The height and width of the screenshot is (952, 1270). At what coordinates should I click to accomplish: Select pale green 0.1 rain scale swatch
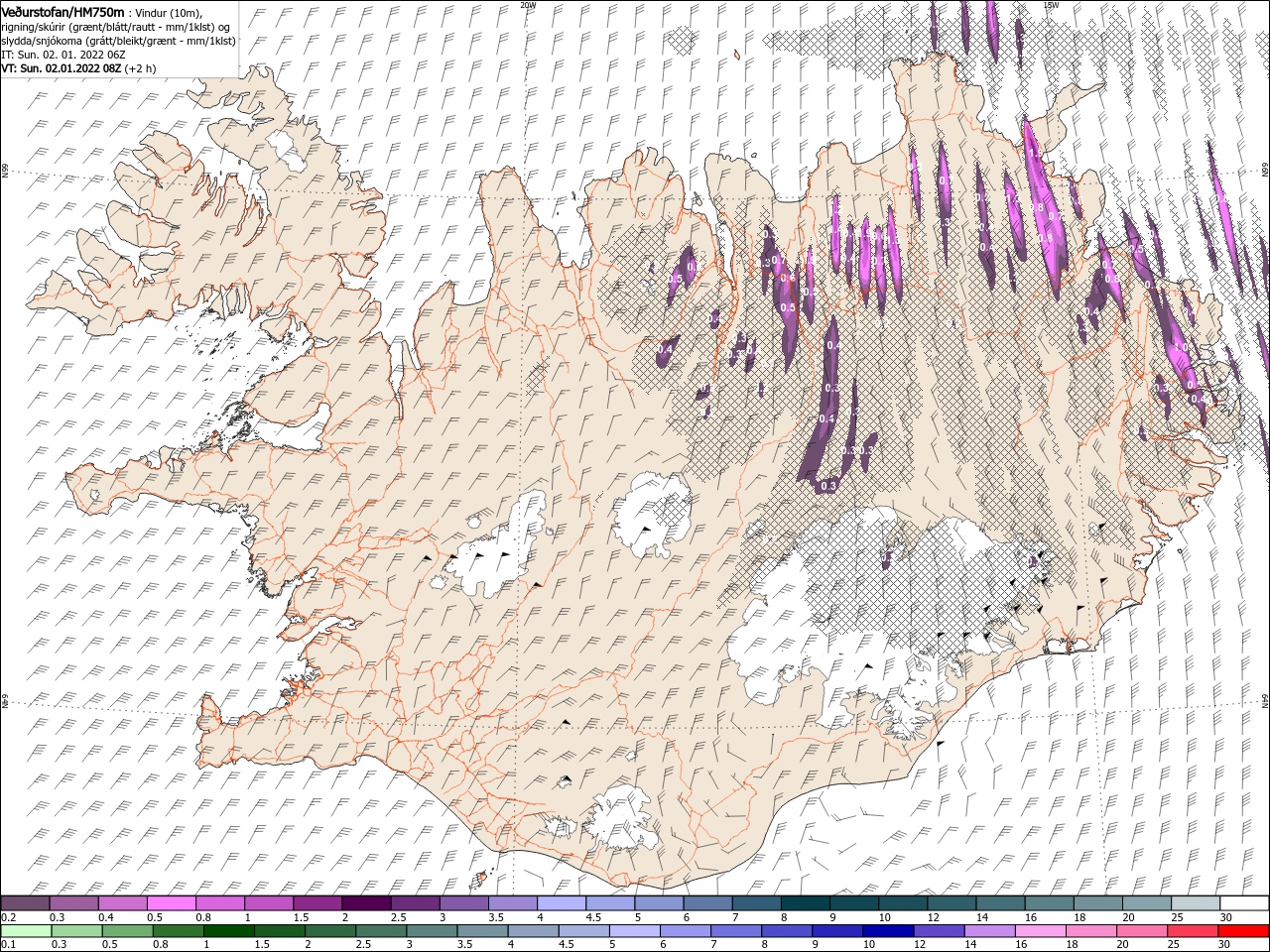(x=26, y=931)
